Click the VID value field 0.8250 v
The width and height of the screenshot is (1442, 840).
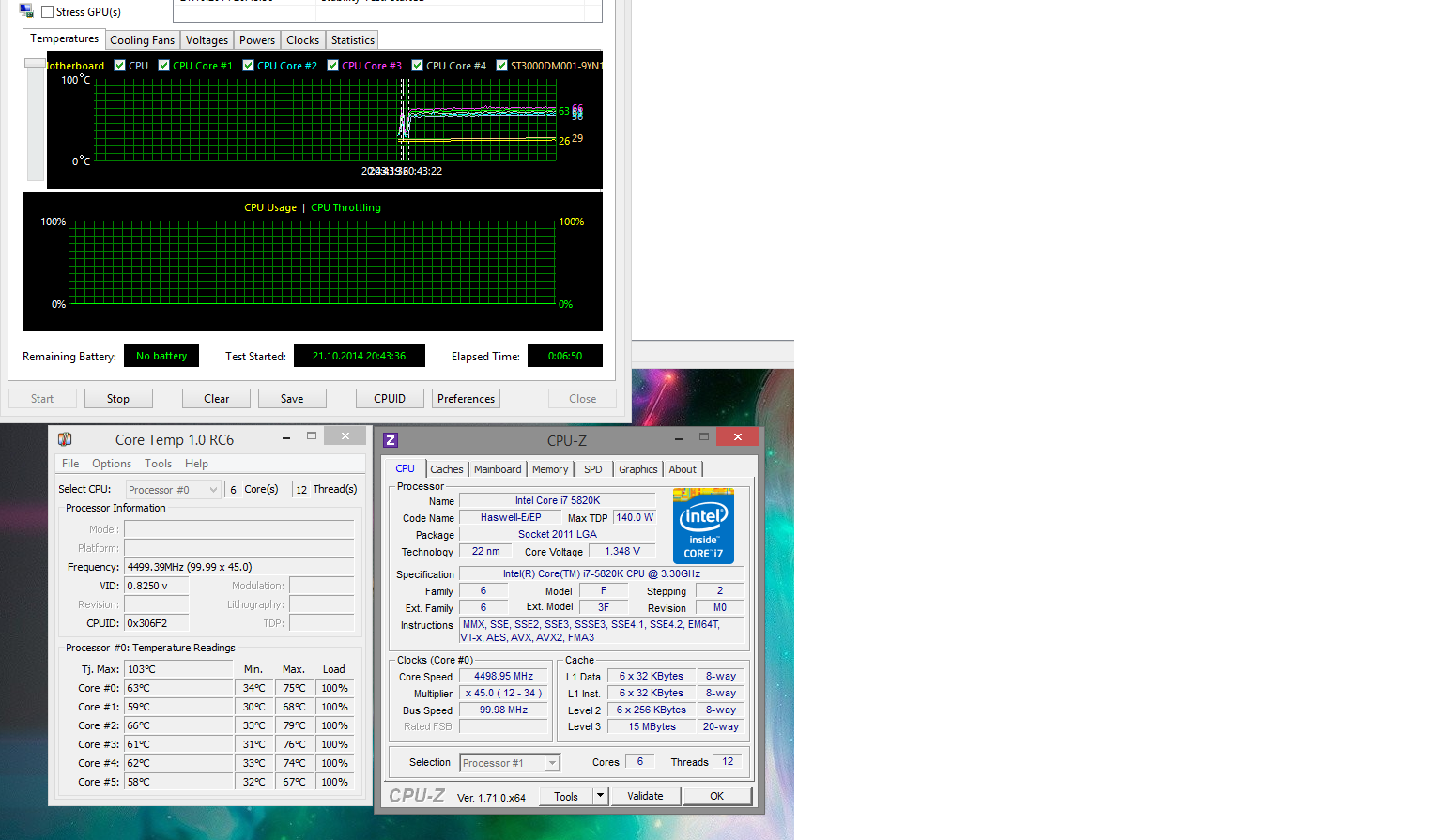(157, 586)
